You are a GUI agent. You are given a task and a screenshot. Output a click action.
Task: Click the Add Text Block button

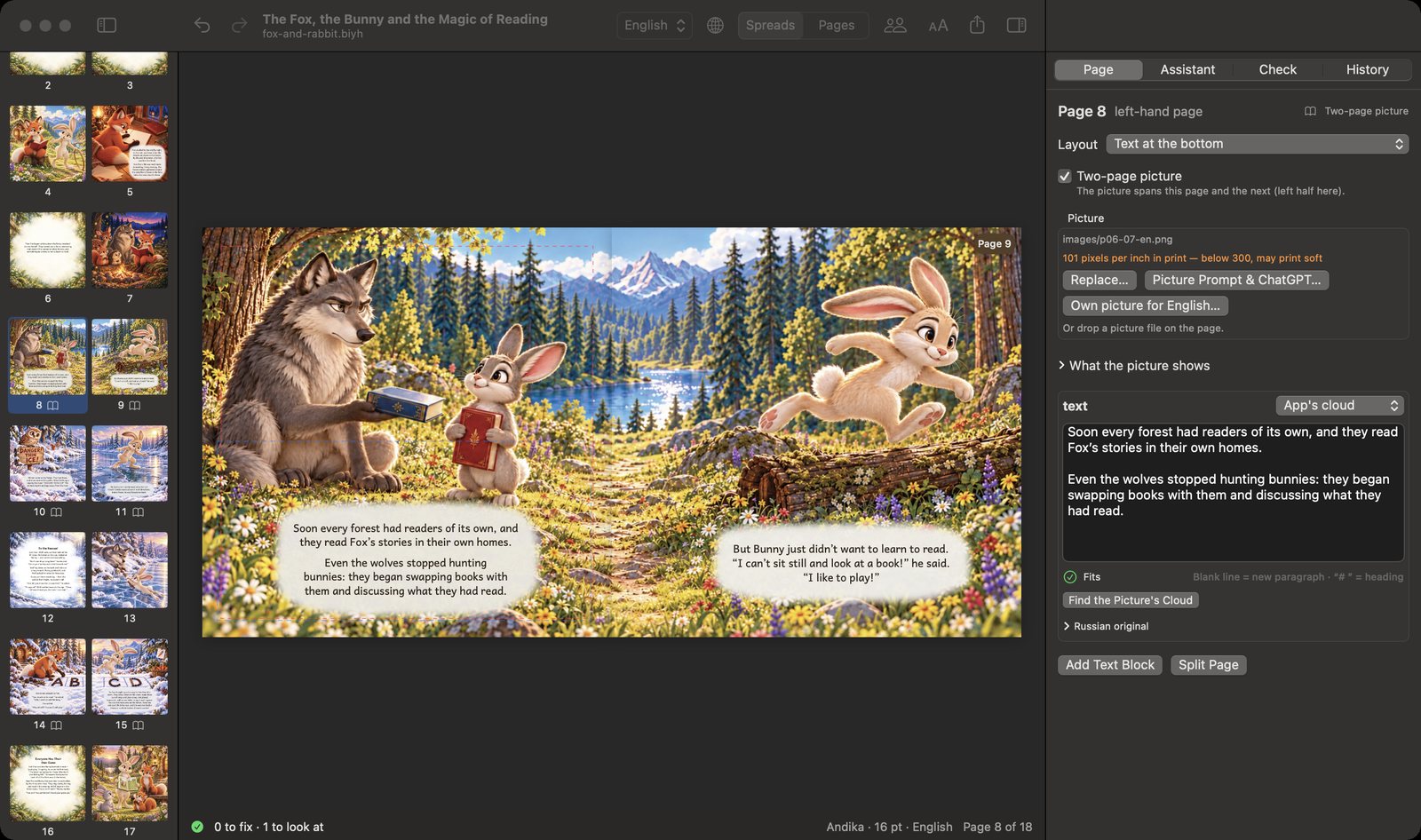(x=1110, y=665)
